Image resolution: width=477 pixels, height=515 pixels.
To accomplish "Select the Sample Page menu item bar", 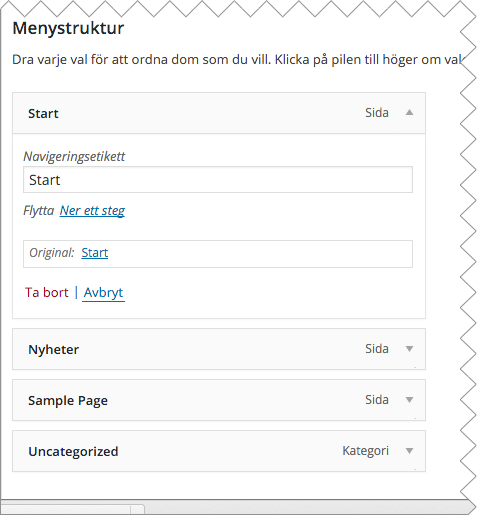I will pyautogui.click(x=219, y=400).
